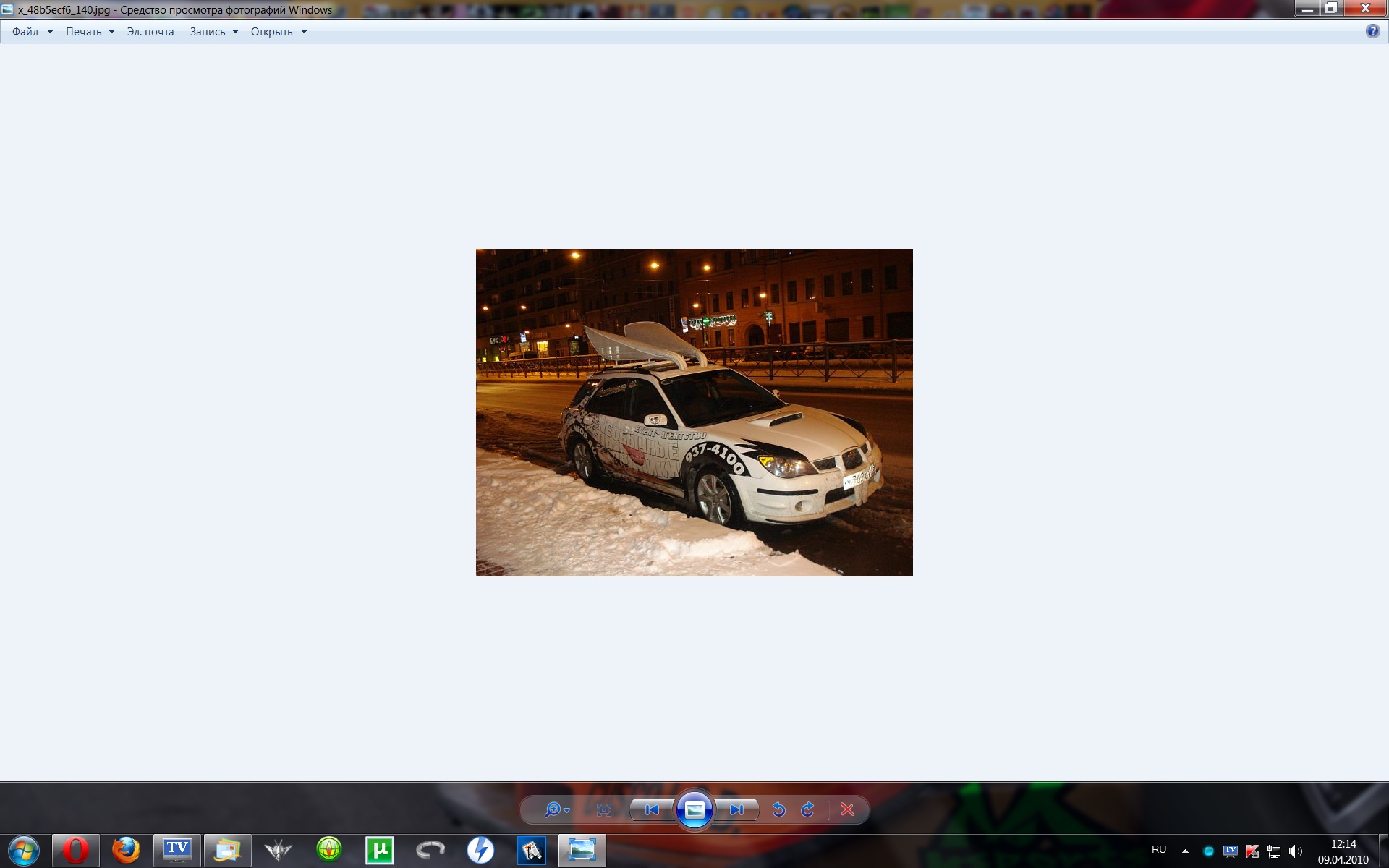Open the help question mark icon
The width and height of the screenshot is (1389, 868).
(1372, 31)
